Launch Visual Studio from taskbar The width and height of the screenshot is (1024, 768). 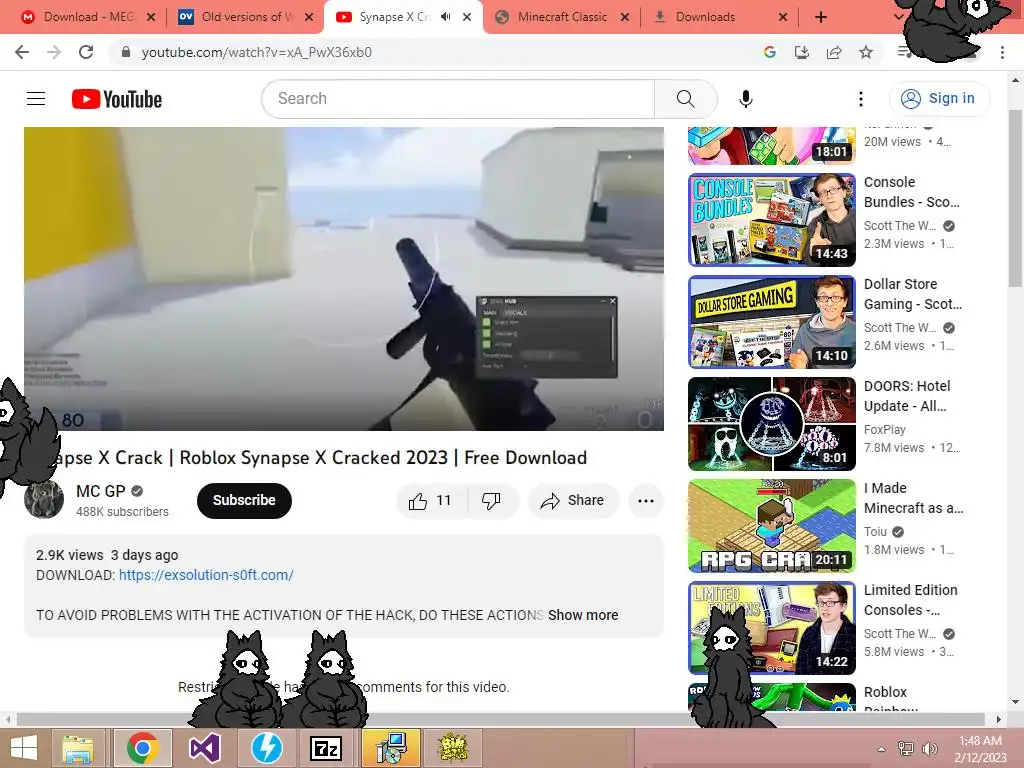(204, 748)
